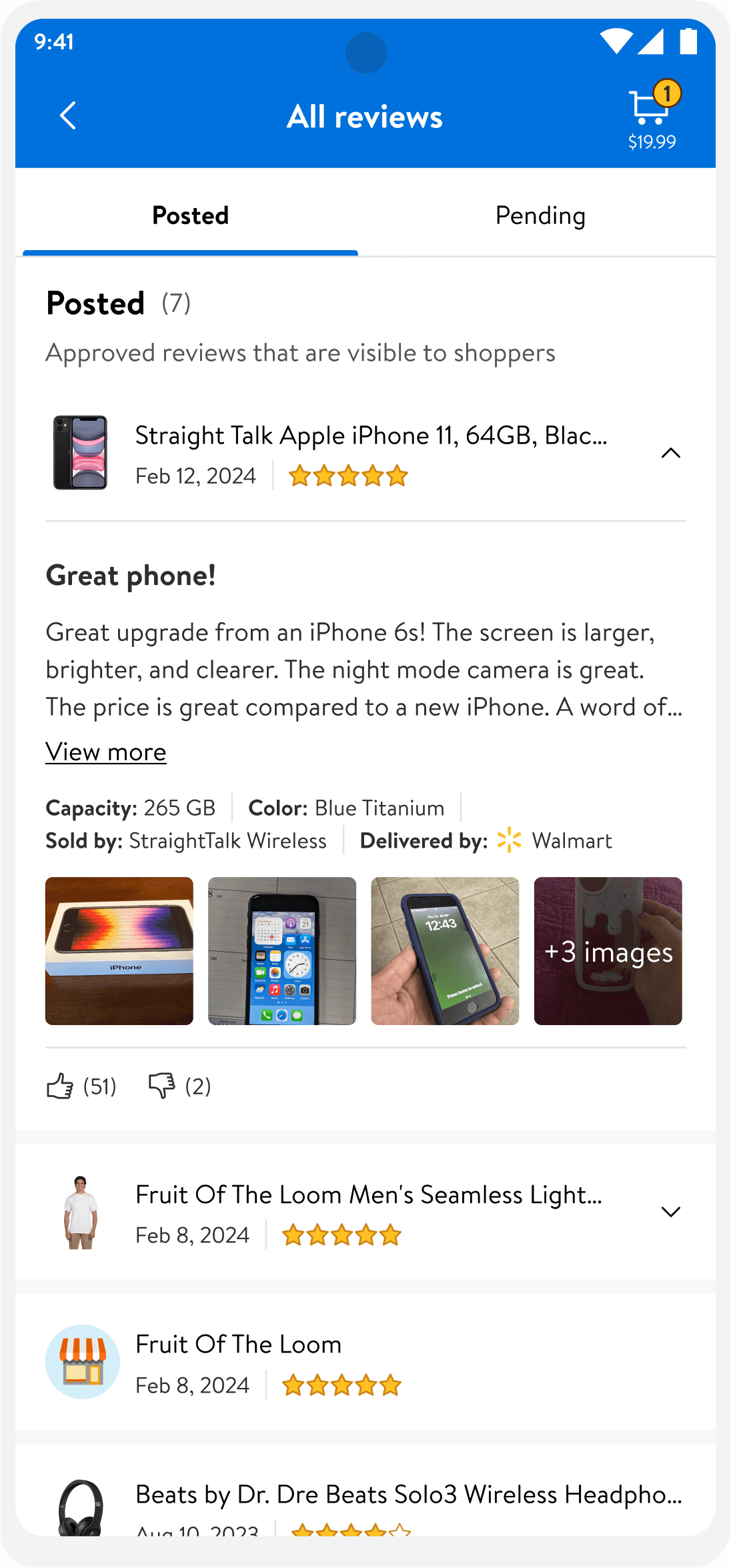This screenshot has height=1568, width=731.
Task: View the photo of phone in hand
Action: pyautogui.click(x=445, y=951)
